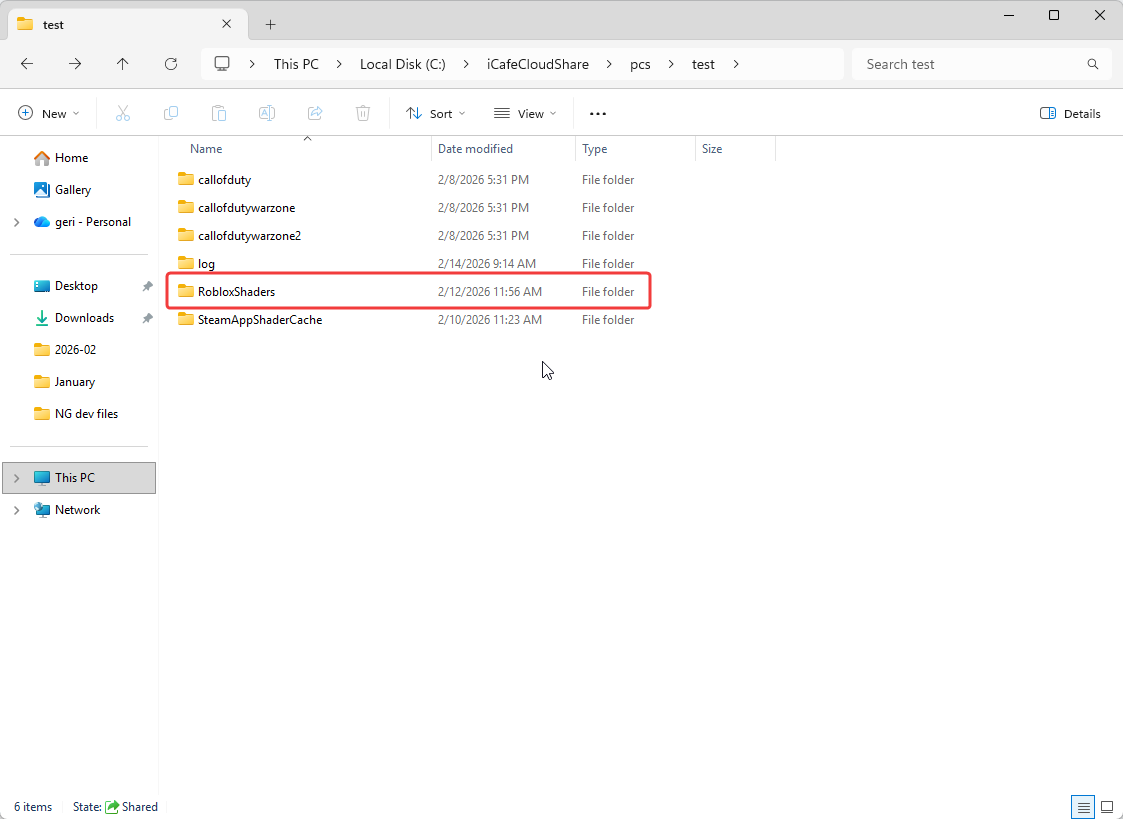The width and height of the screenshot is (1123, 819).
Task: Open the See more options menu
Action: pos(598,114)
